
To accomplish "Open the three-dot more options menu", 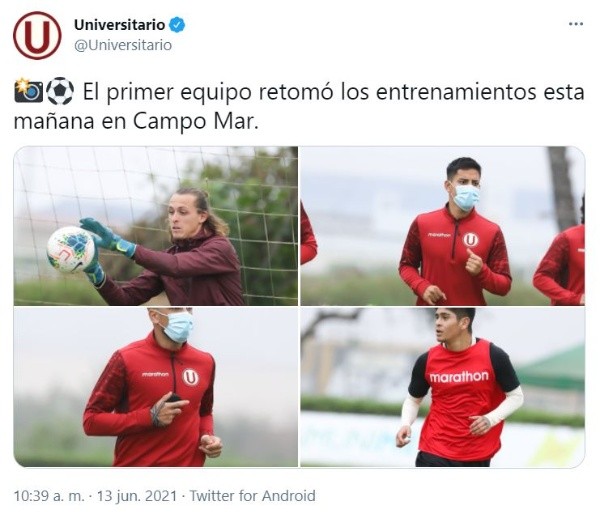I will (576, 24).
